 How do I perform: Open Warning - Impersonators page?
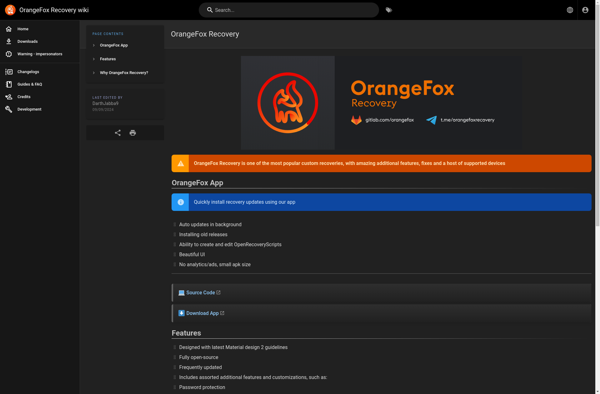(x=40, y=54)
